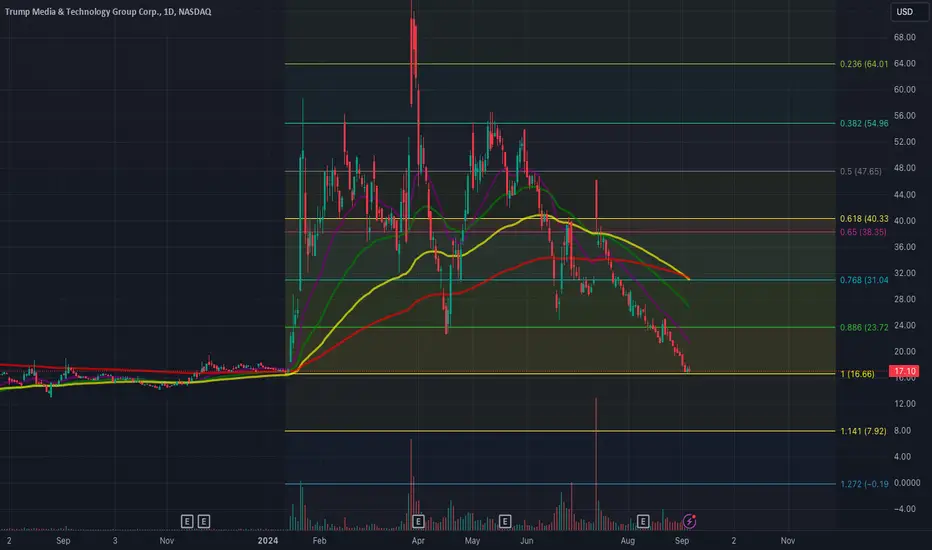Select the 0.5 (47.65) Fibonacci label
The image size is (932, 550).
pyautogui.click(x=861, y=171)
